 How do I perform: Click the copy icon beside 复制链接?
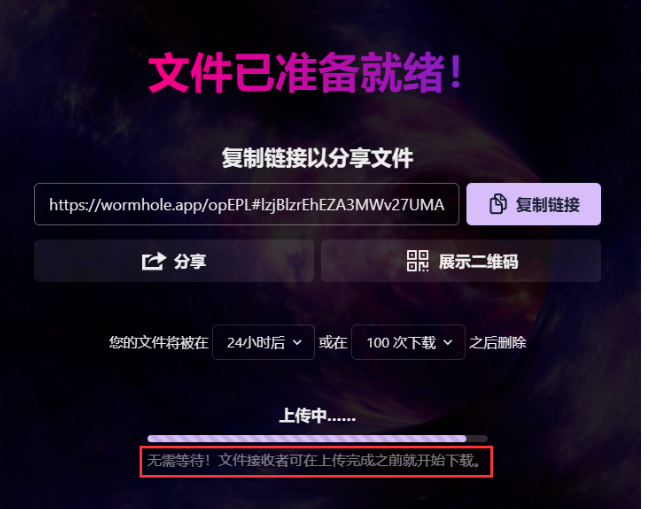[x=498, y=204]
